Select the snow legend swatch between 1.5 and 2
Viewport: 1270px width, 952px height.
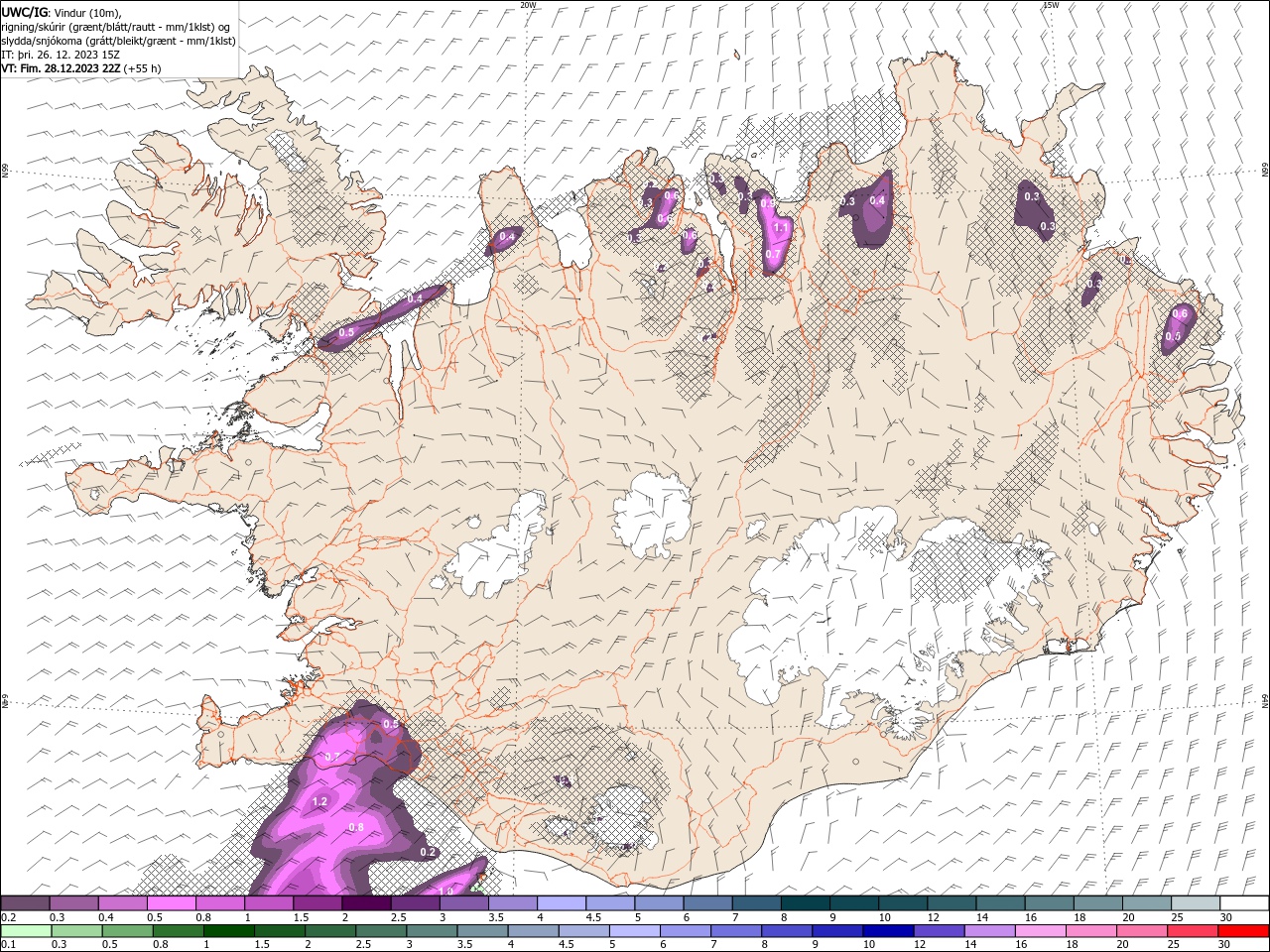(x=317, y=902)
